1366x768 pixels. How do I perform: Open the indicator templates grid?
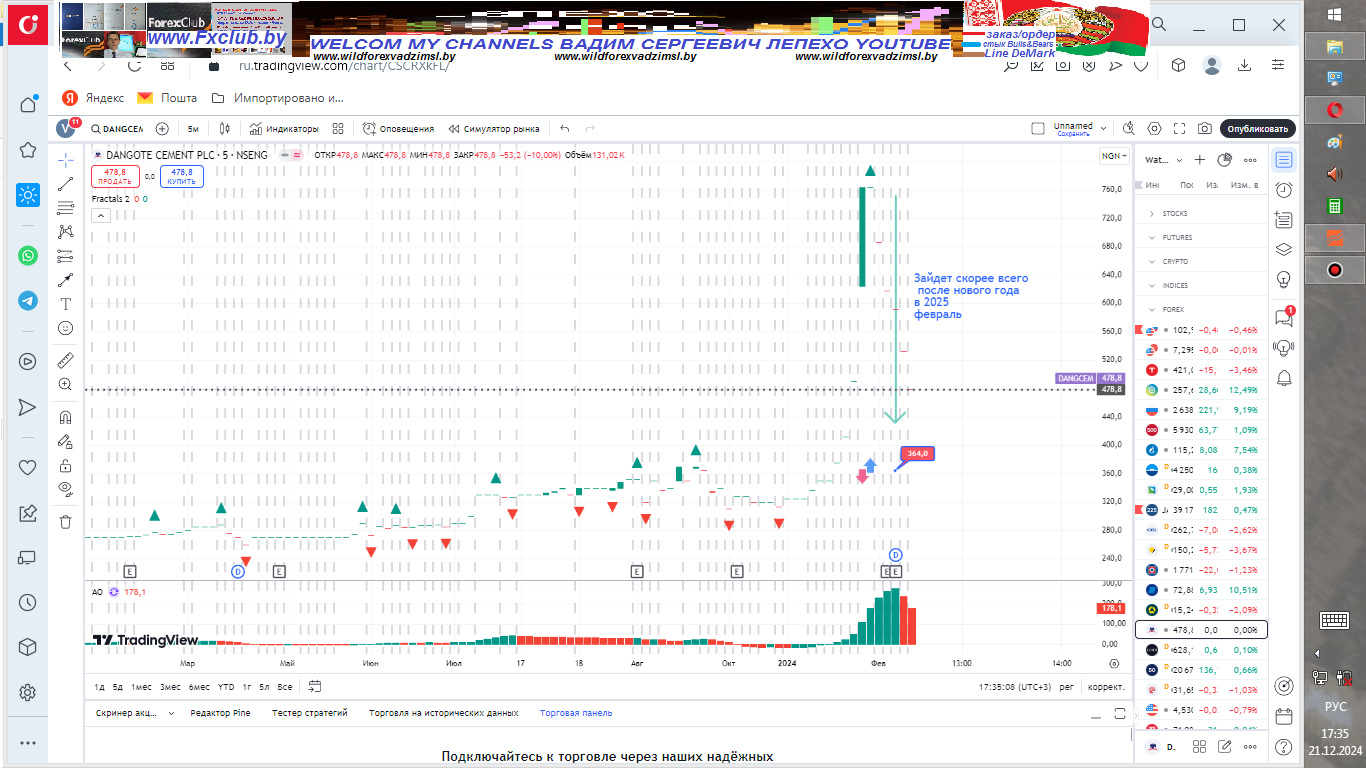click(x=338, y=129)
